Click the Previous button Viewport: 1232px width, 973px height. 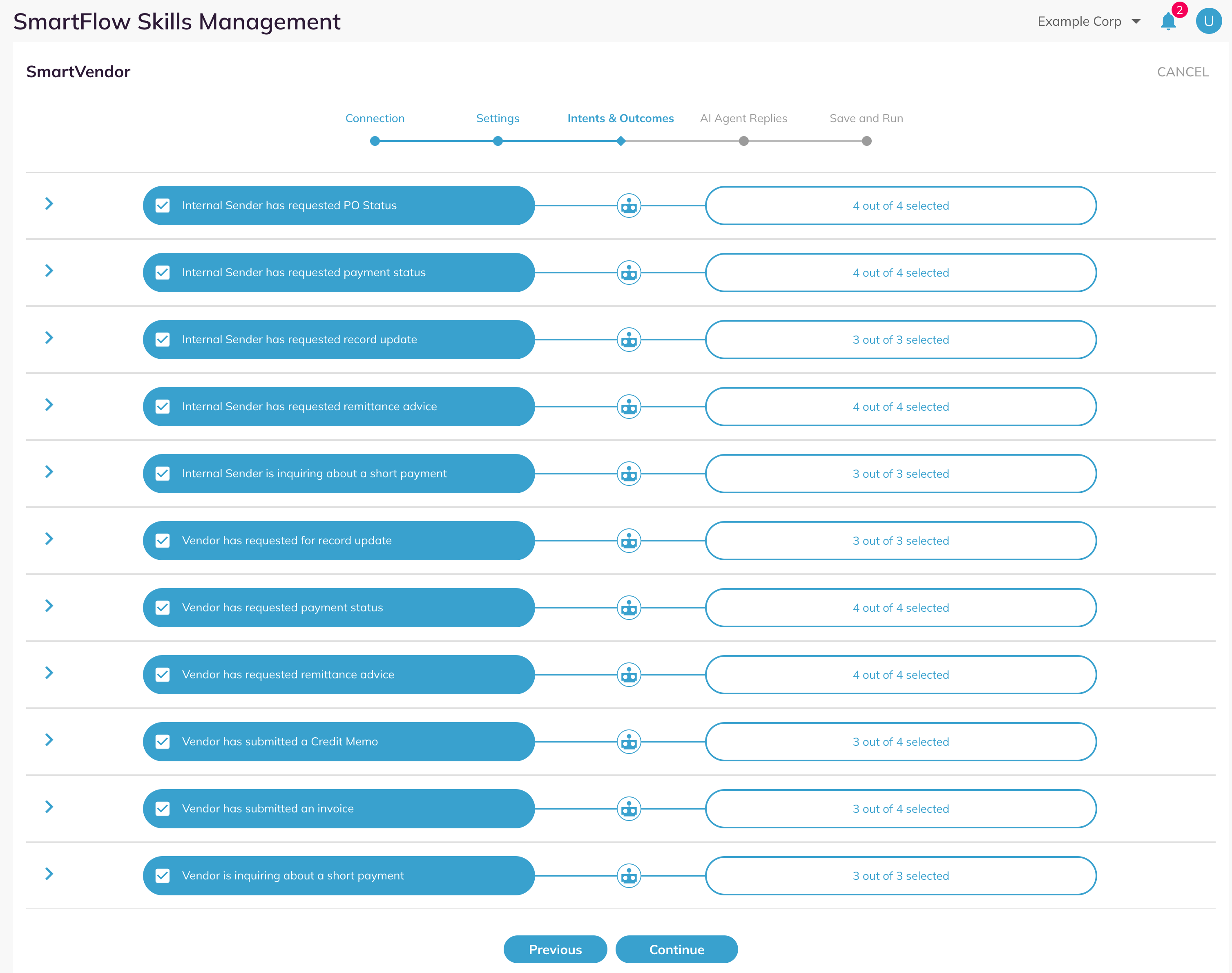555,950
